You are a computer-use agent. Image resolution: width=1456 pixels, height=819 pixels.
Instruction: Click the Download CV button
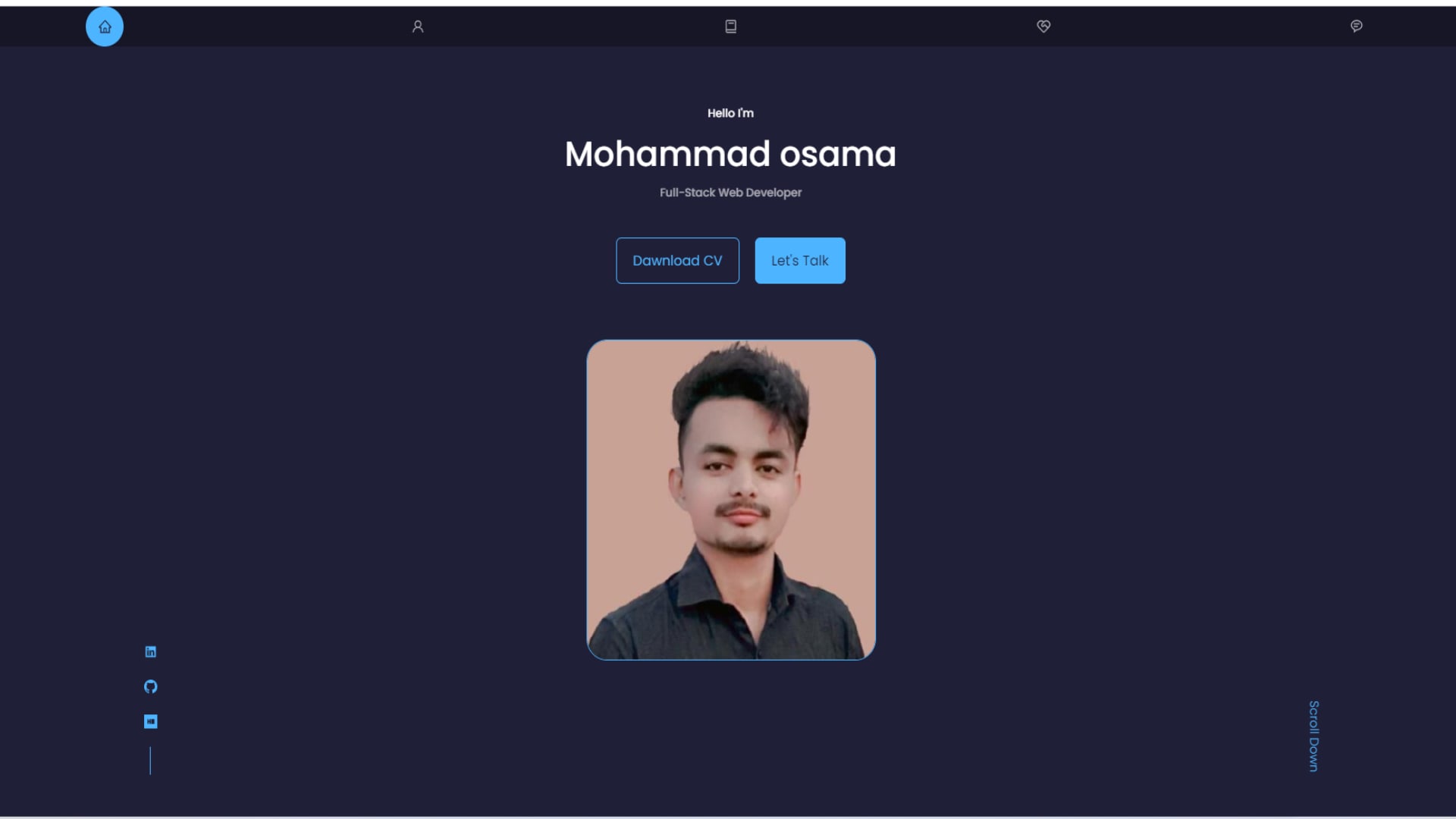coord(677,261)
